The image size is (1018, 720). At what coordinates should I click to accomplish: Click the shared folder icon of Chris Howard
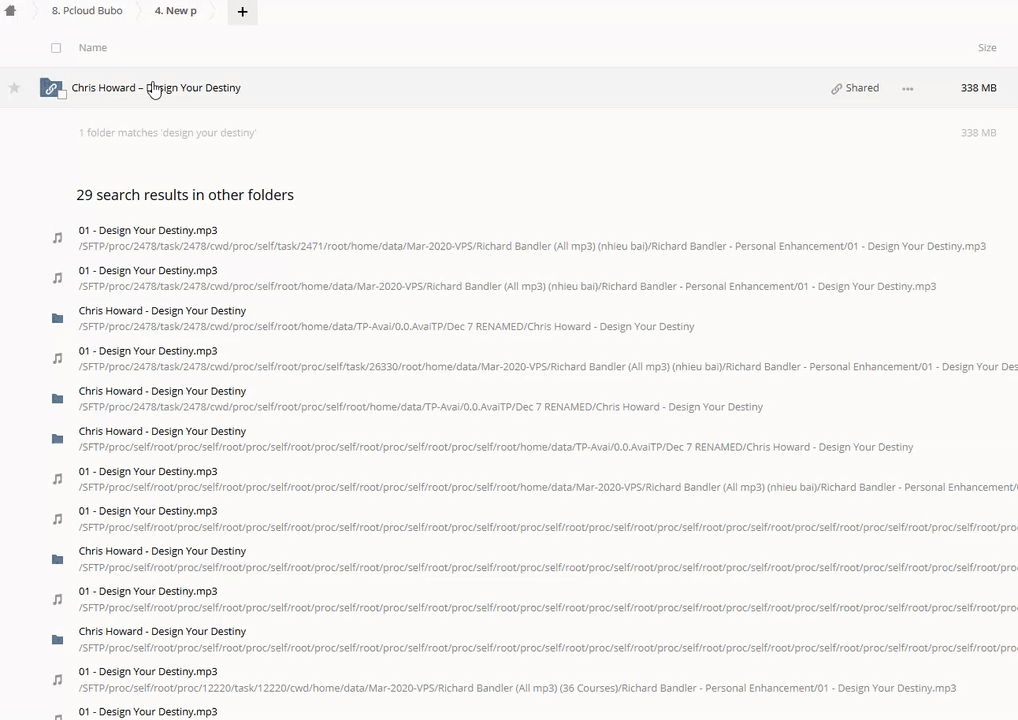click(x=50, y=88)
